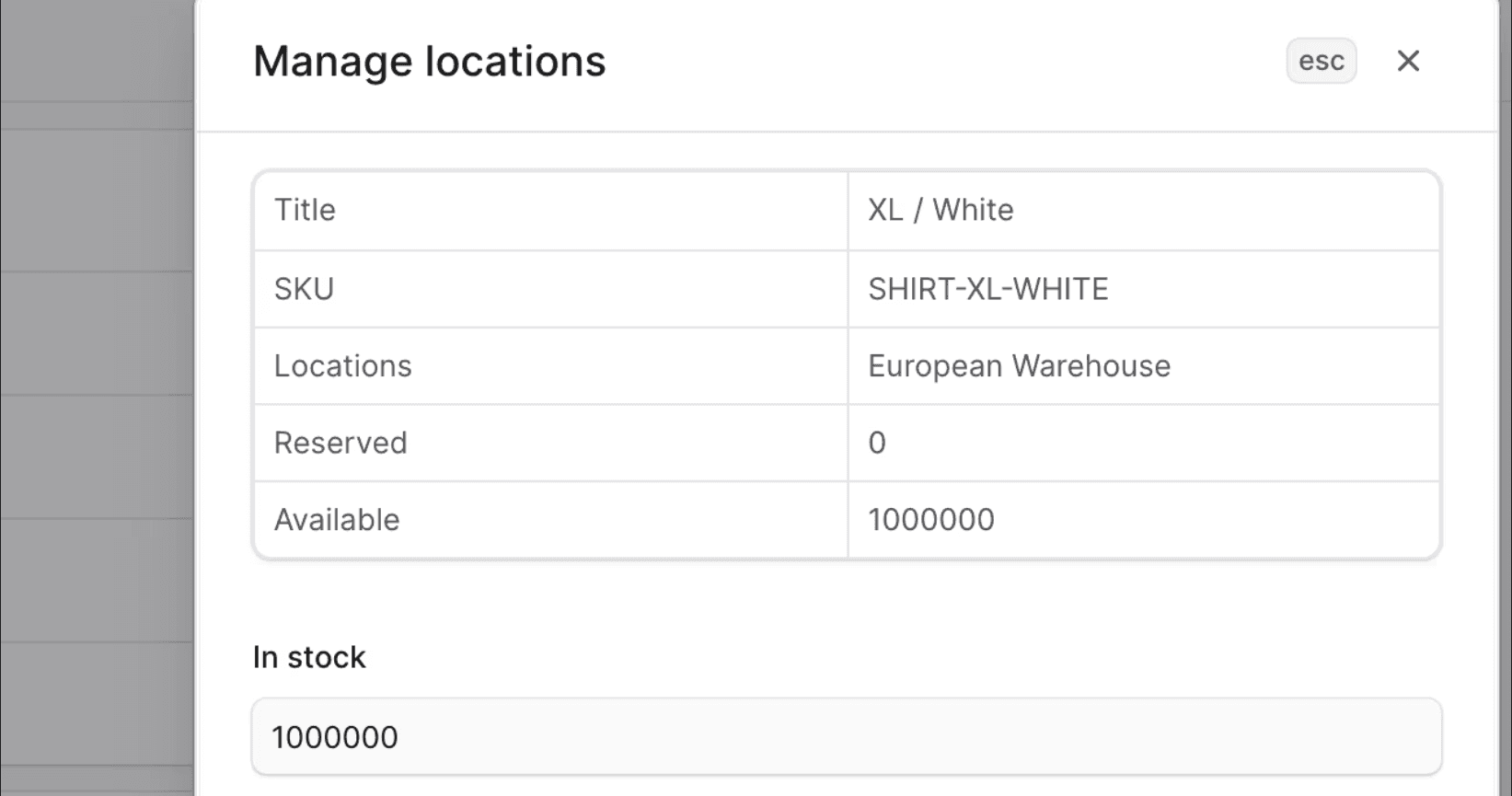Click the esc shortcut badge
1512x796 pixels.
(x=1321, y=61)
